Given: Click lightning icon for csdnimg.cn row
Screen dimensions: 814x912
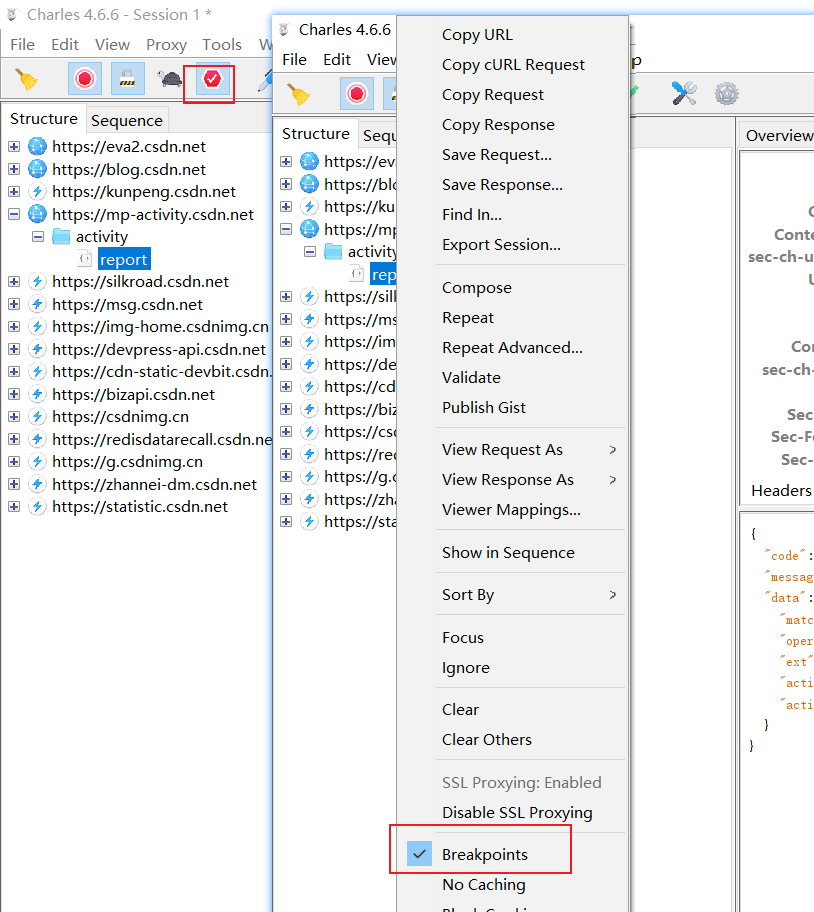Looking at the screenshot, I should (37, 416).
